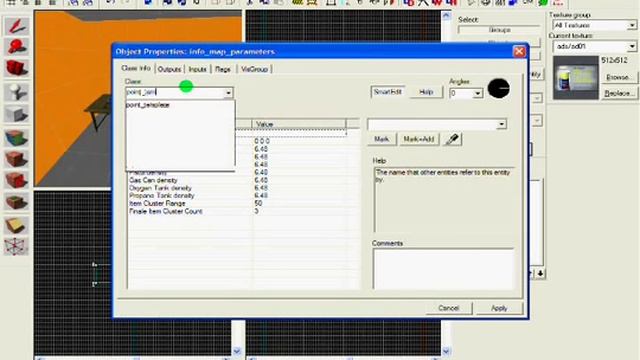
Task: Click the down arrow button right of dialog
Action: 540,273
